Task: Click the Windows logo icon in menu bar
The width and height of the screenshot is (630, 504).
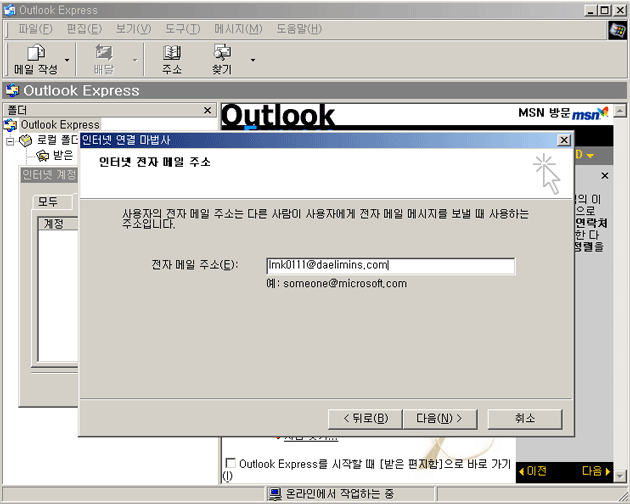Action: pos(617,30)
